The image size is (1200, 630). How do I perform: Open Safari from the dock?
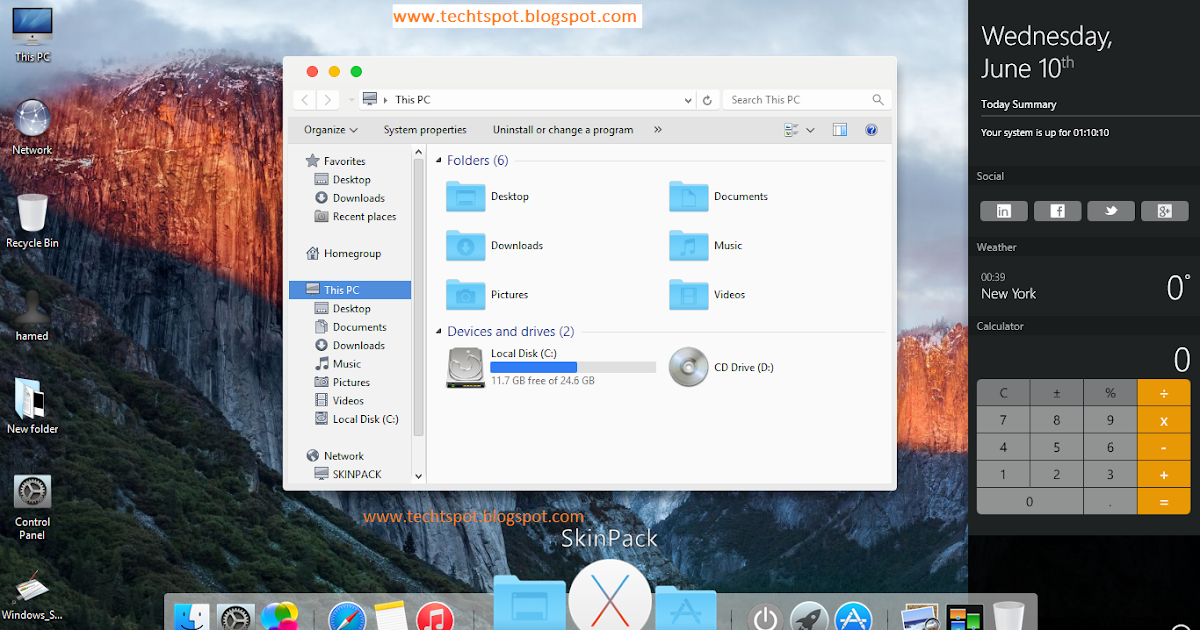(347, 616)
